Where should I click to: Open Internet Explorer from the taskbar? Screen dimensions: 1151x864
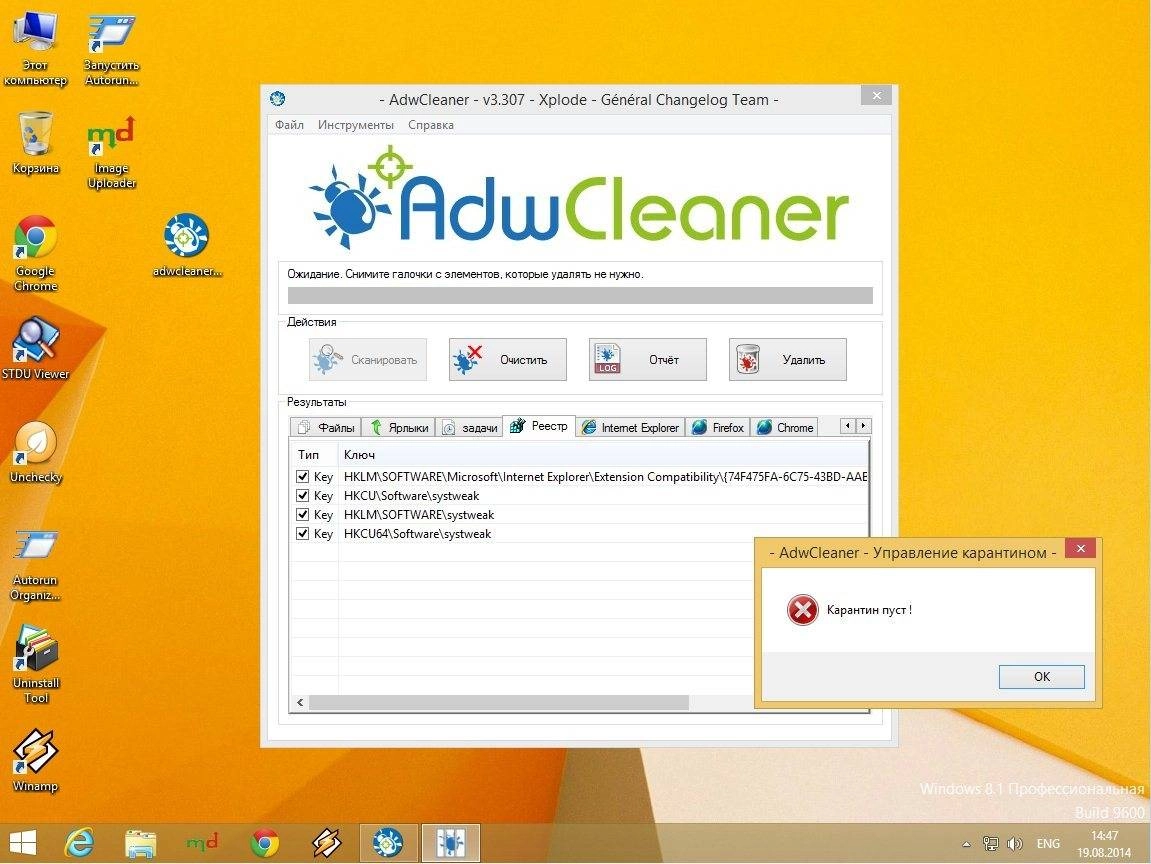pyautogui.click(x=79, y=843)
